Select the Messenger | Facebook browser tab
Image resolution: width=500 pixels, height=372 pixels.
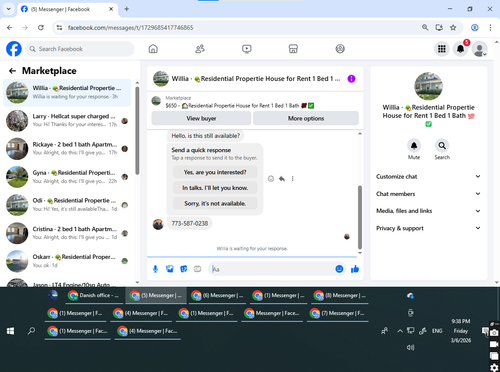point(67,9)
